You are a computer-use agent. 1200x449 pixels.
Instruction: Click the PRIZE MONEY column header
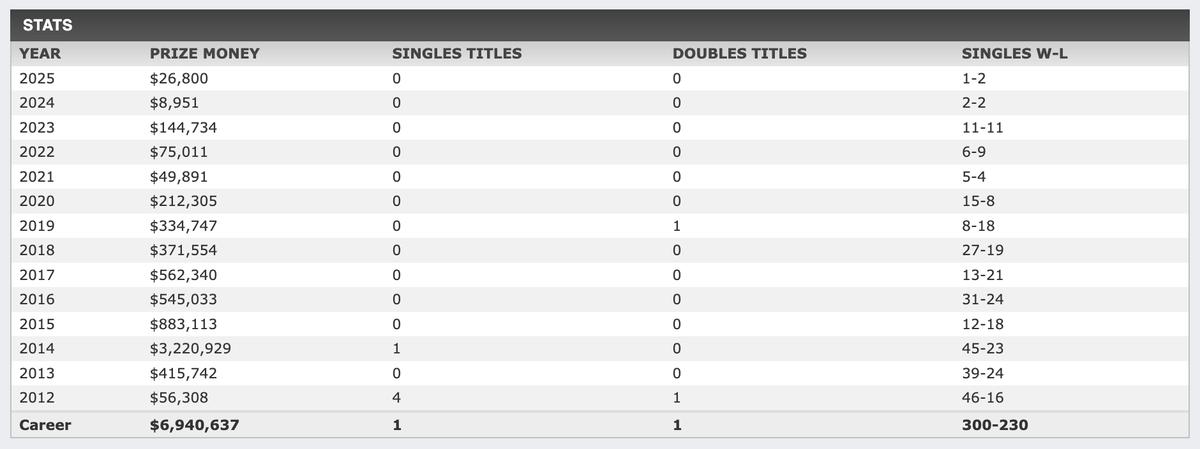click(x=204, y=54)
